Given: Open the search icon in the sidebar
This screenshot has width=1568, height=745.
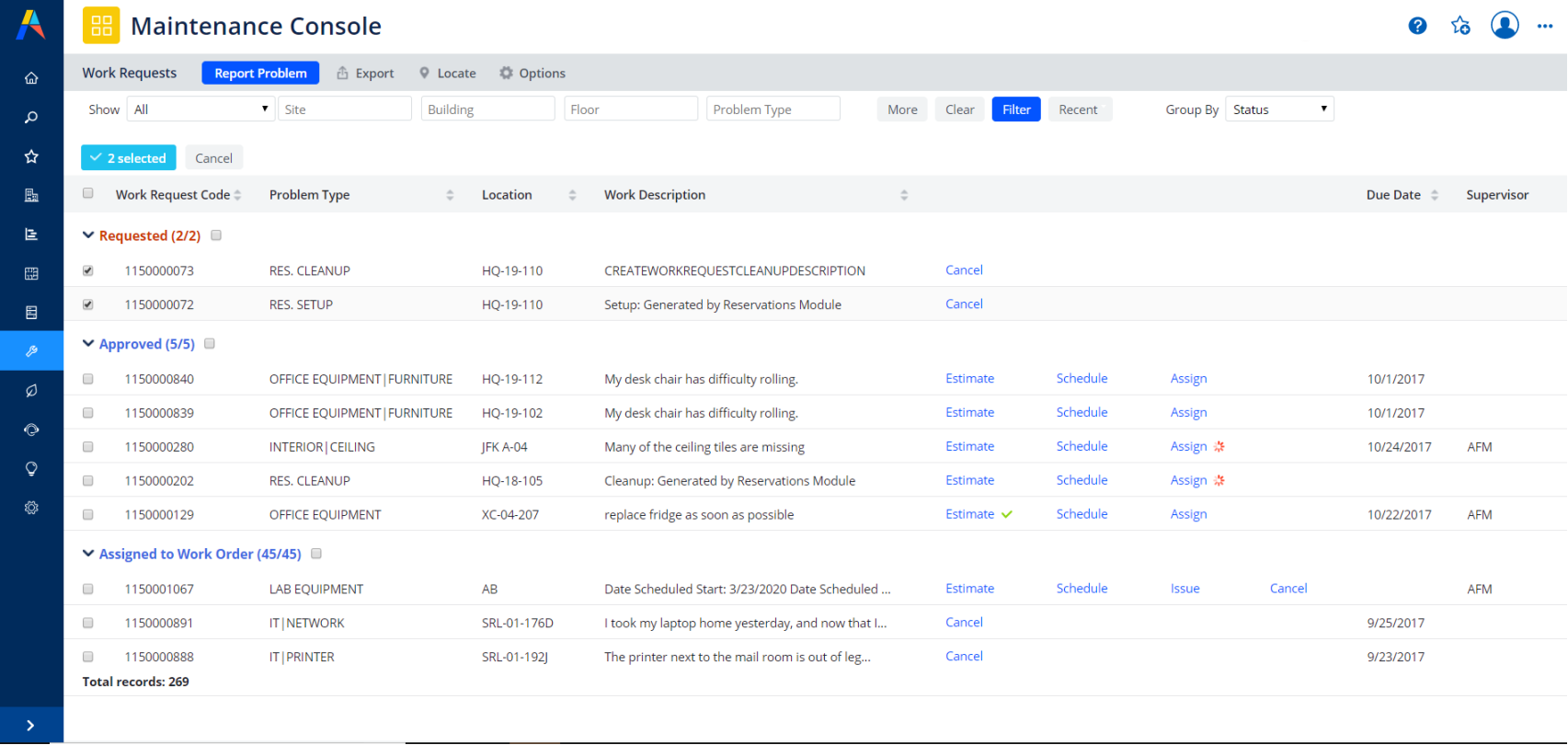Looking at the screenshot, I should point(31,118).
